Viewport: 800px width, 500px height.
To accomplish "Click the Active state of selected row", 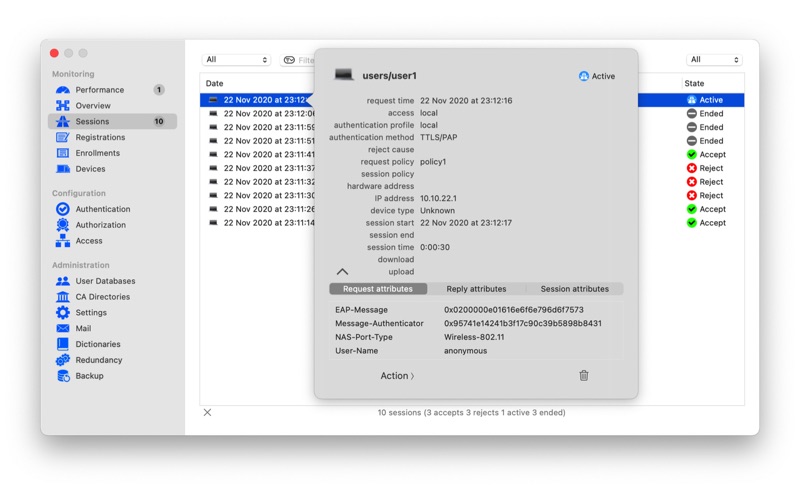I will coord(705,100).
